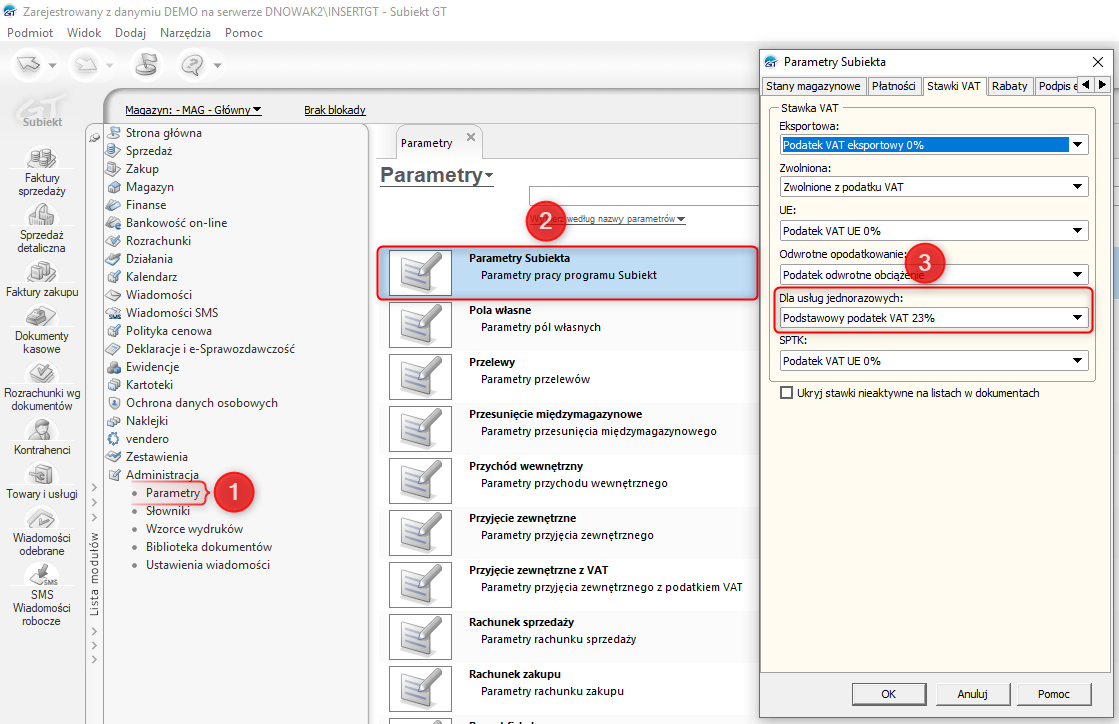The height and width of the screenshot is (724, 1119).
Task: Open Dokumenty kasowe shortcut icon
Action: (x=41, y=316)
